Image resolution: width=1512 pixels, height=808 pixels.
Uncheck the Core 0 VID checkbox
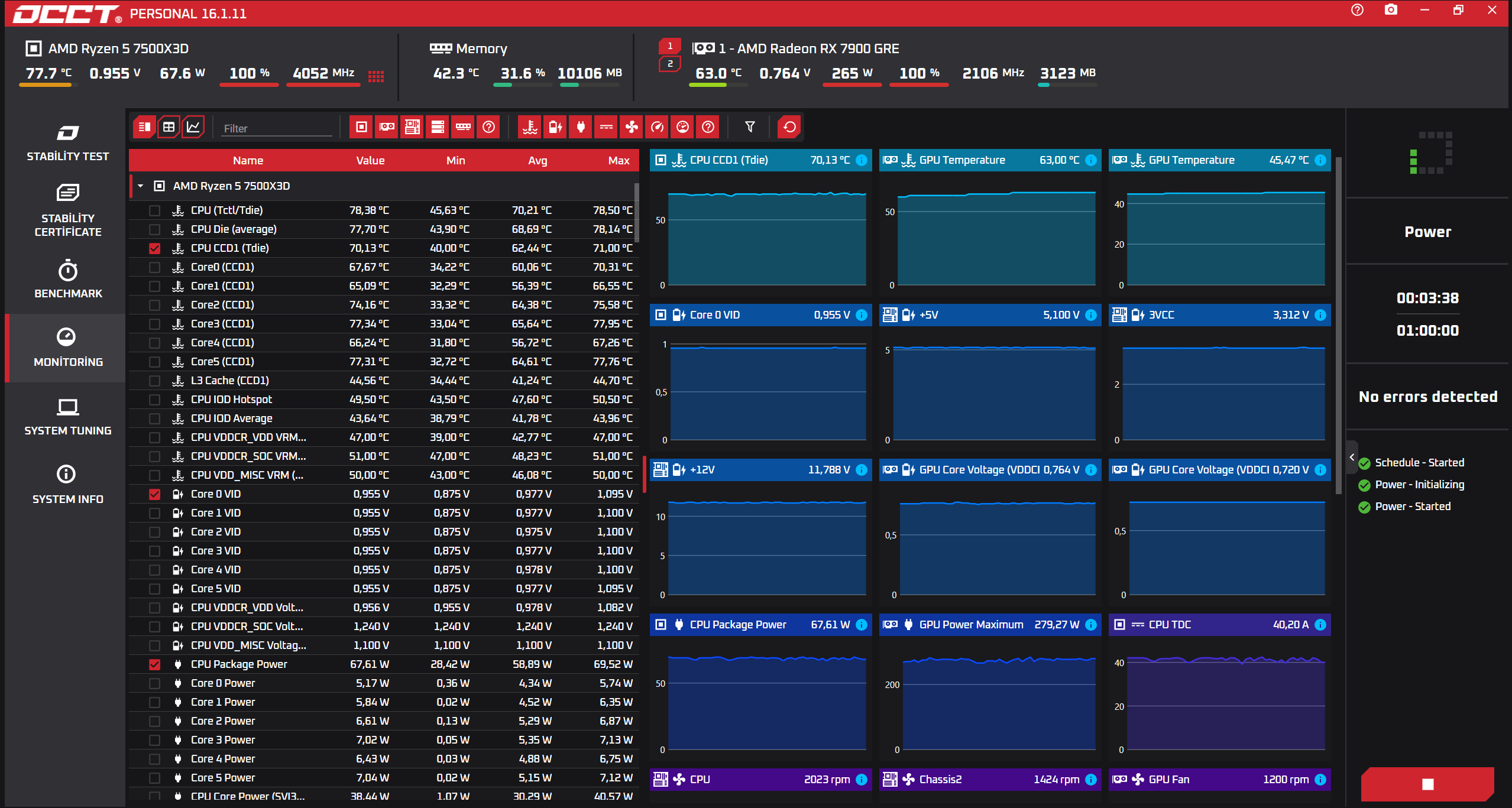click(155, 494)
